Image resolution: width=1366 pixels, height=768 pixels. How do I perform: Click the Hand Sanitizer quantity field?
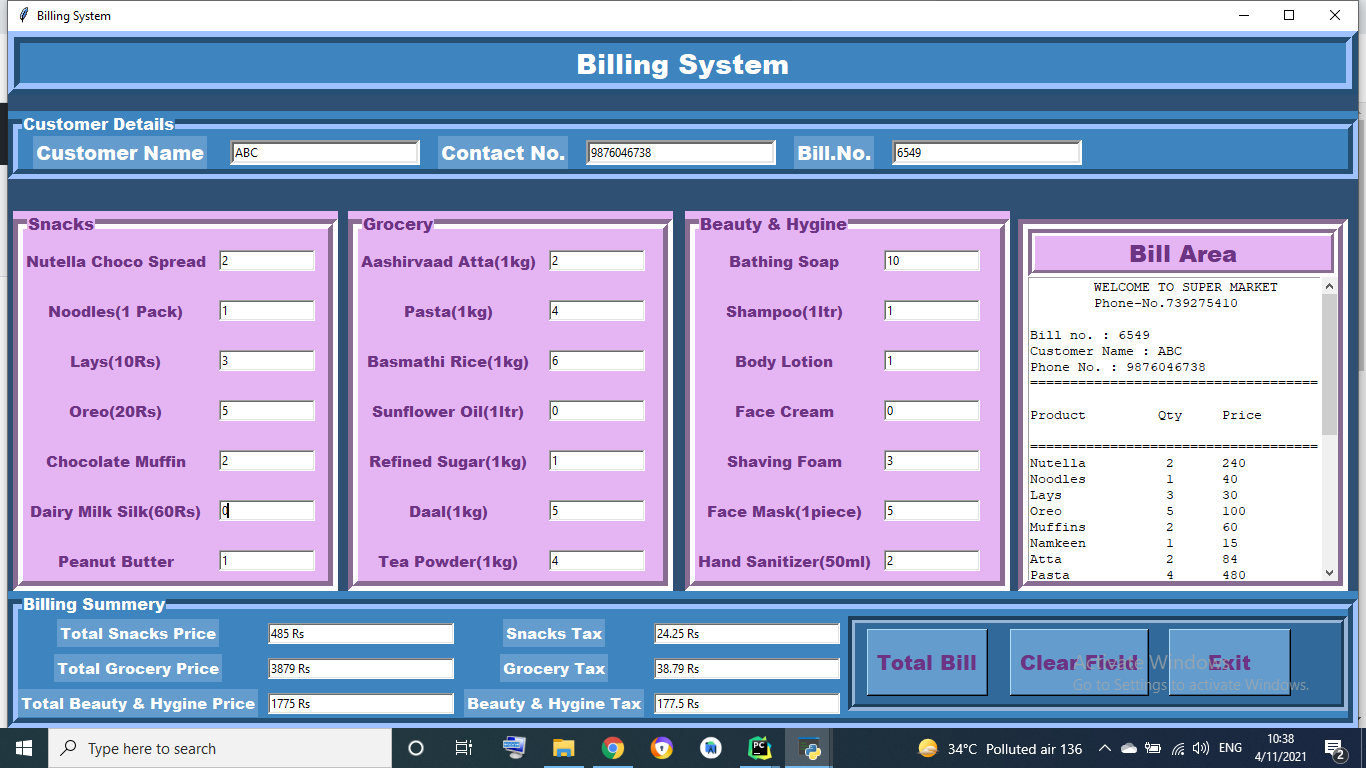coord(931,561)
